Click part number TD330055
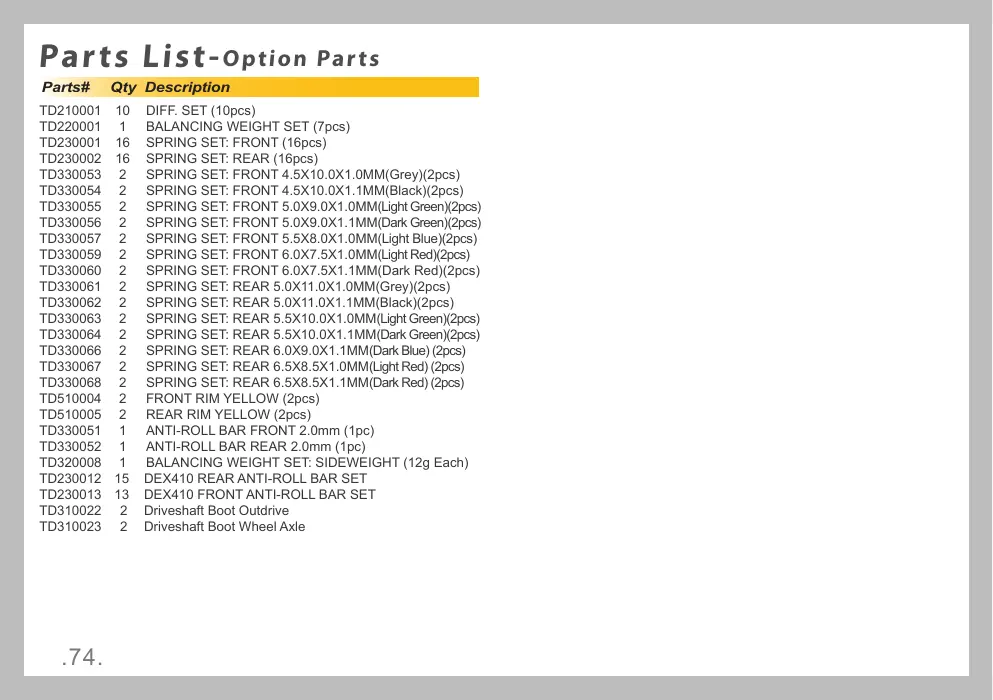 pyautogui.click(x=70, y=207)
